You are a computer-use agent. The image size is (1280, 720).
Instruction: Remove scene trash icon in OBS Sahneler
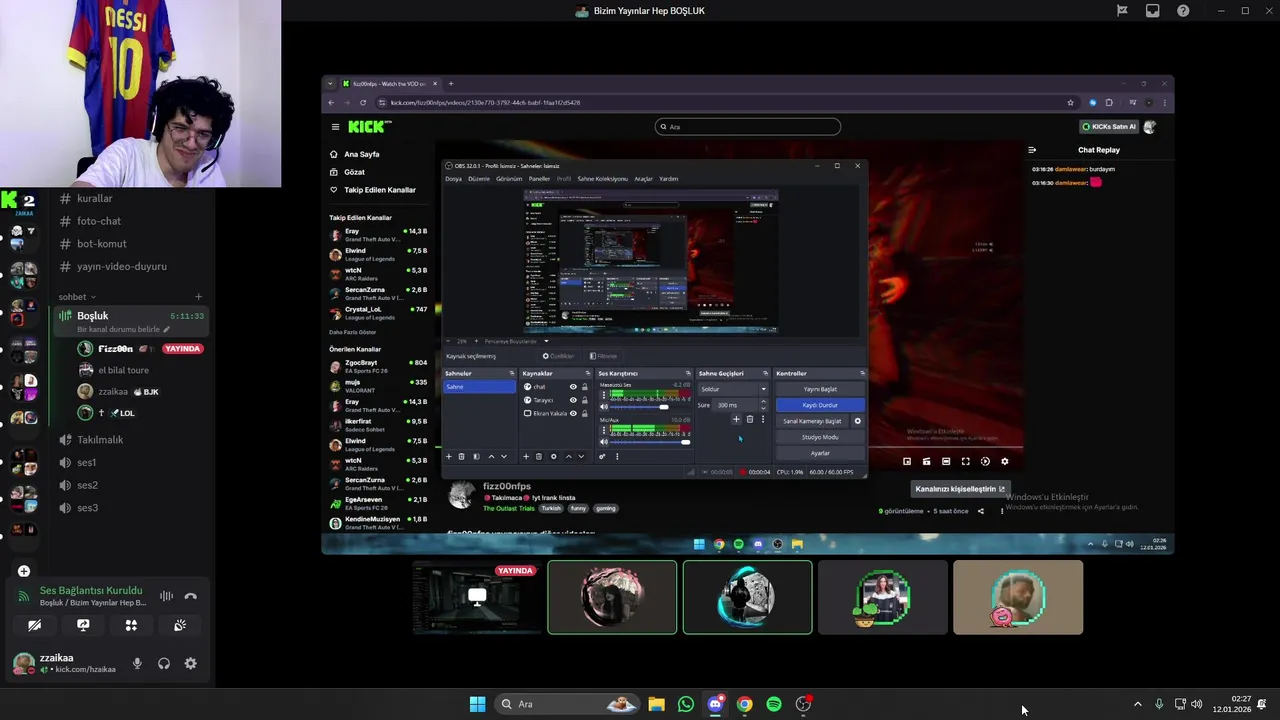click(x=461, y=456)
